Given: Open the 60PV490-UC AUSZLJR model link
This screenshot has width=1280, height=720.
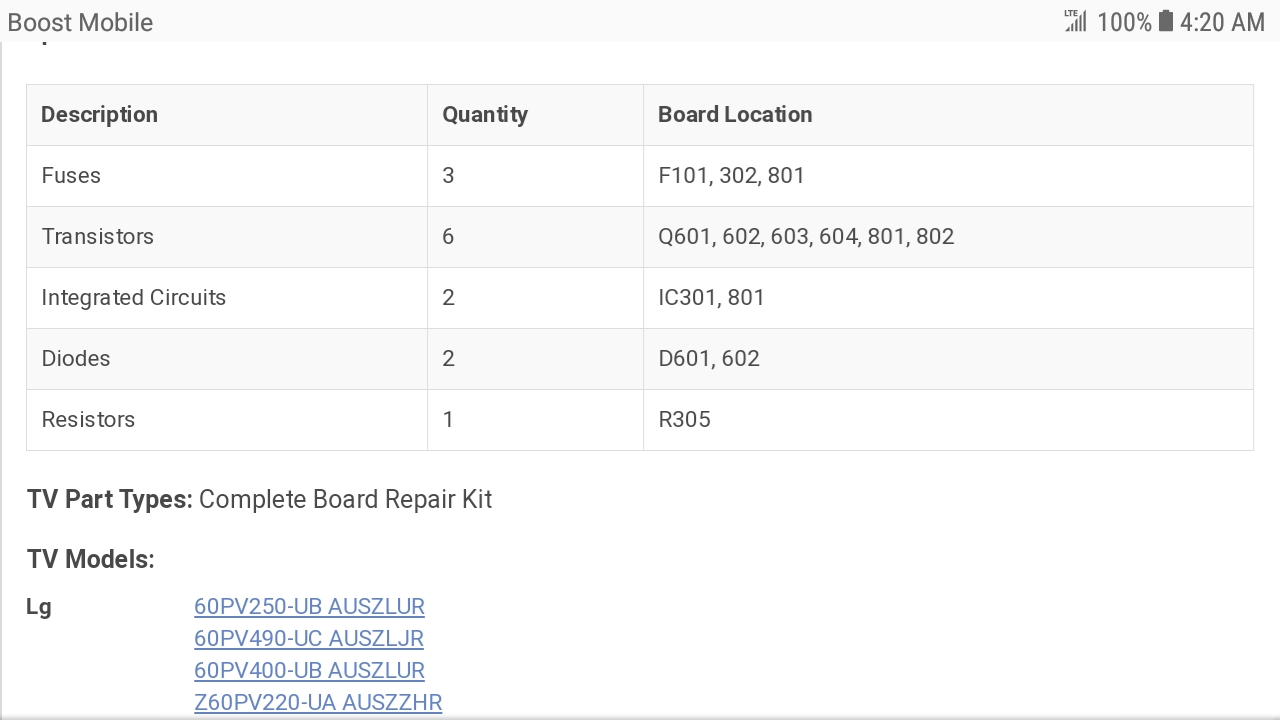Looking at the screenshot, I should pos(309,638).
